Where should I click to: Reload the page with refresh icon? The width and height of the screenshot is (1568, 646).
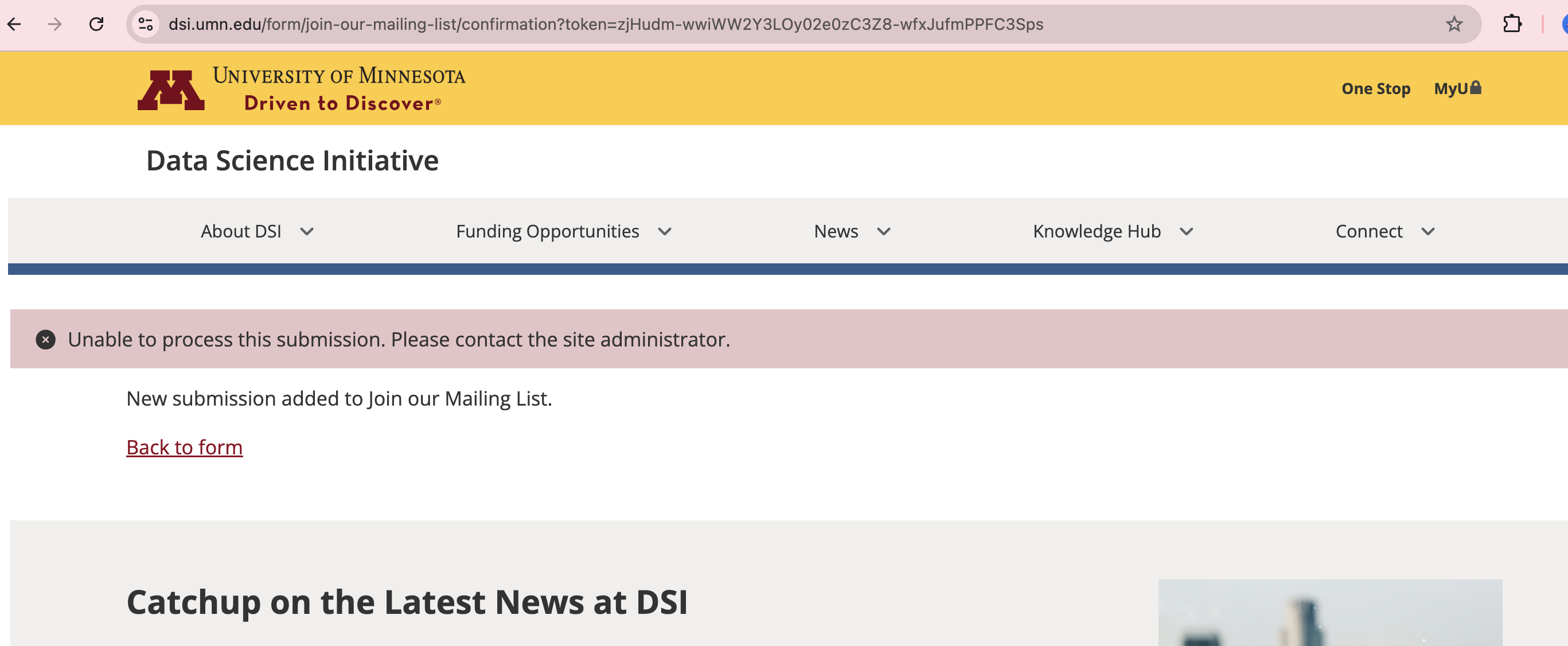point(96,24)
